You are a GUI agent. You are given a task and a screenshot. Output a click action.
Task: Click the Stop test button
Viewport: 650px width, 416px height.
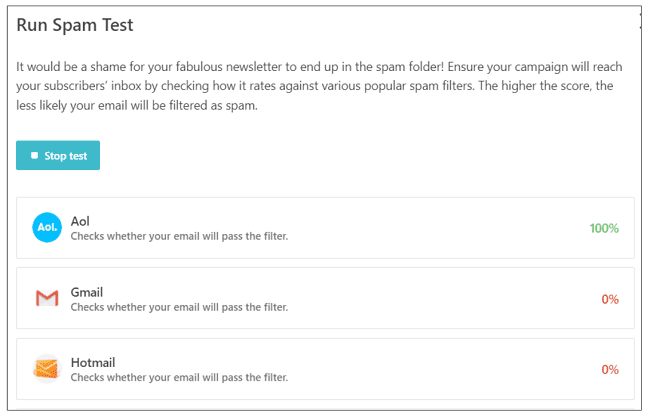click(x=58, y=156)
